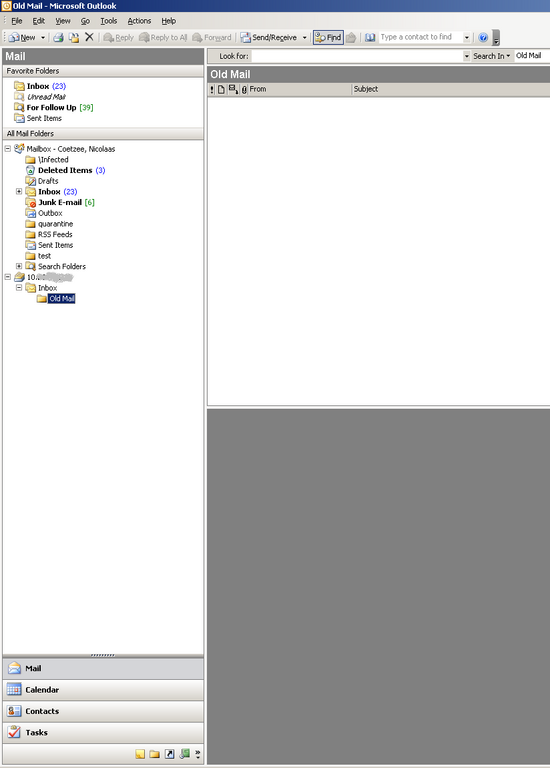Click the Delete X icon in the toolbar
This screenshot has height=768, width=550.
[89, 37]
